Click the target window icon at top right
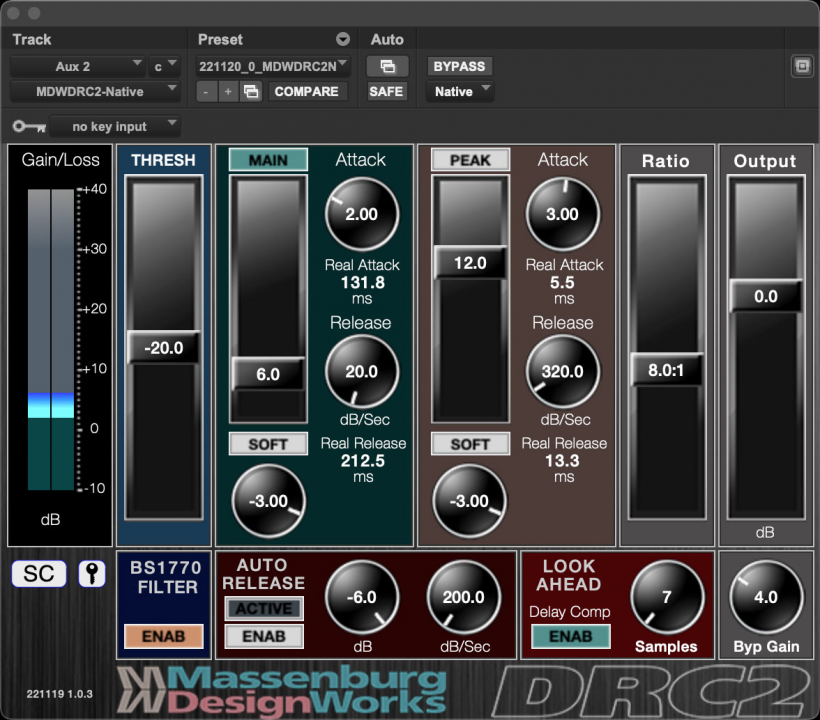The image size is (820, 720). (800, 66)
